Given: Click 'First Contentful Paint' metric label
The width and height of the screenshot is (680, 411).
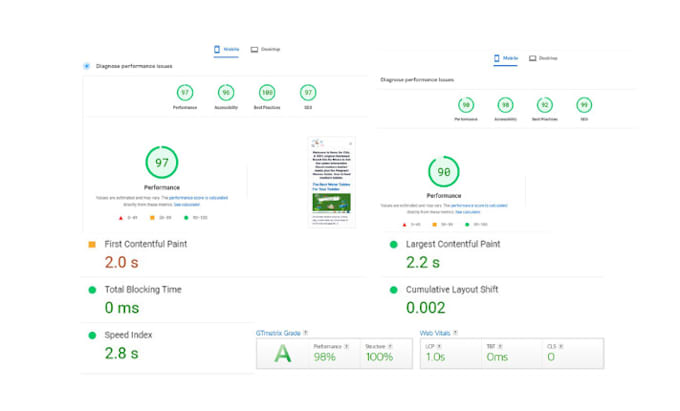Looking at the screenshot, I should point(146,244).
